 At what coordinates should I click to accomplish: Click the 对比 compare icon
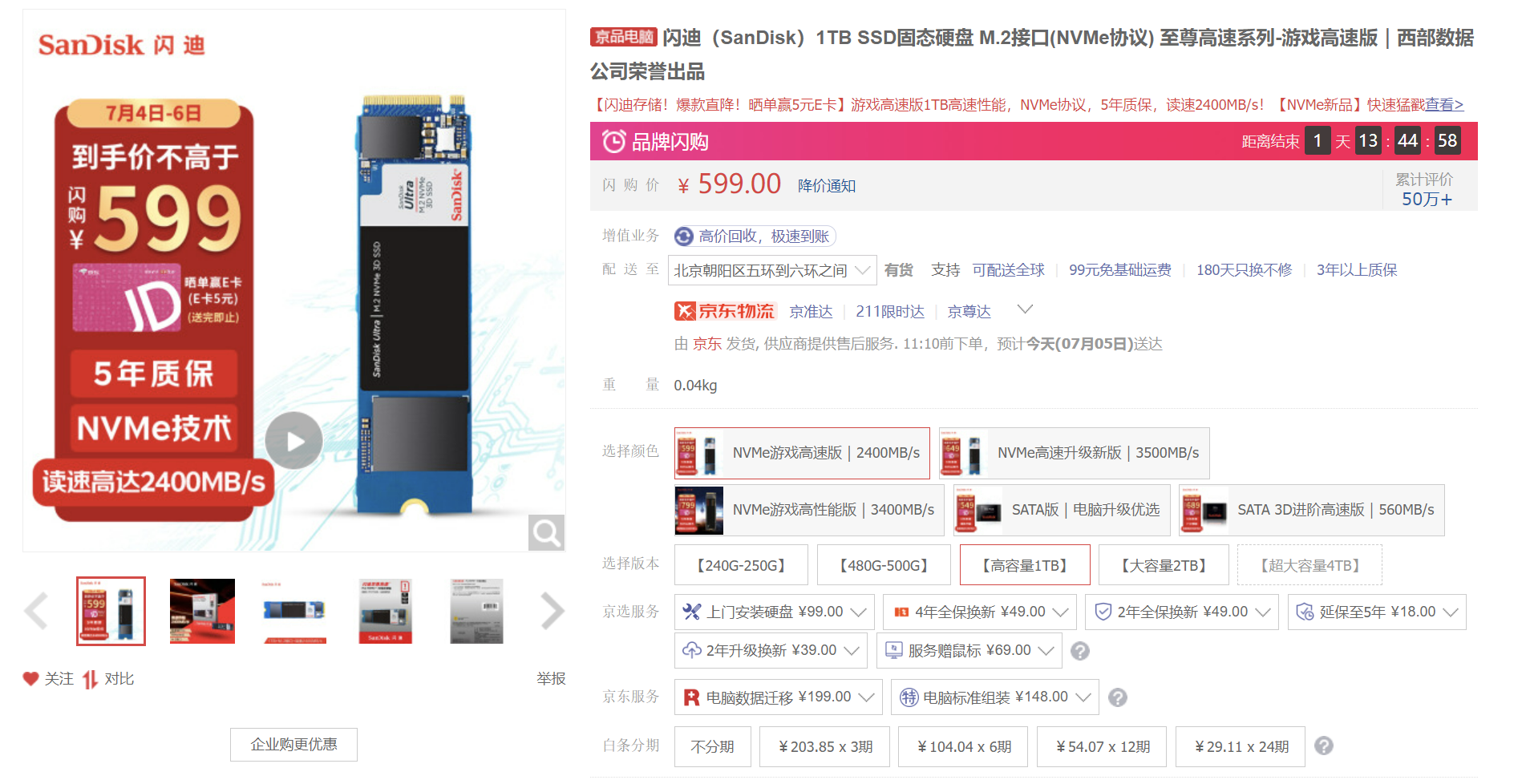coord(88,678)
